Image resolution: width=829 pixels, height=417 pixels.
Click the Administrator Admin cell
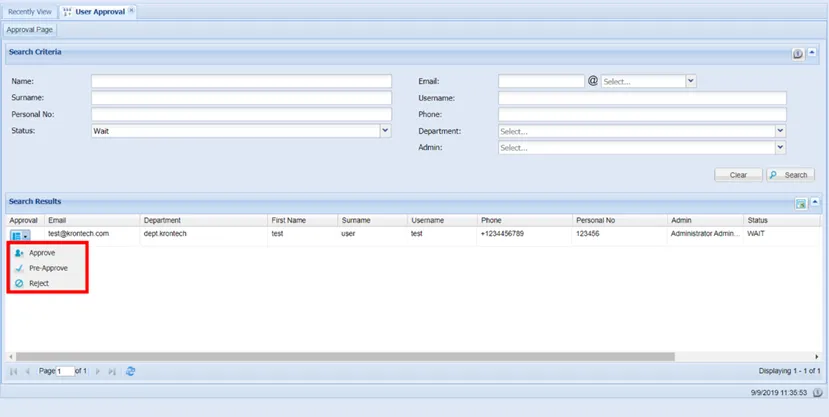tap(705, 233)
